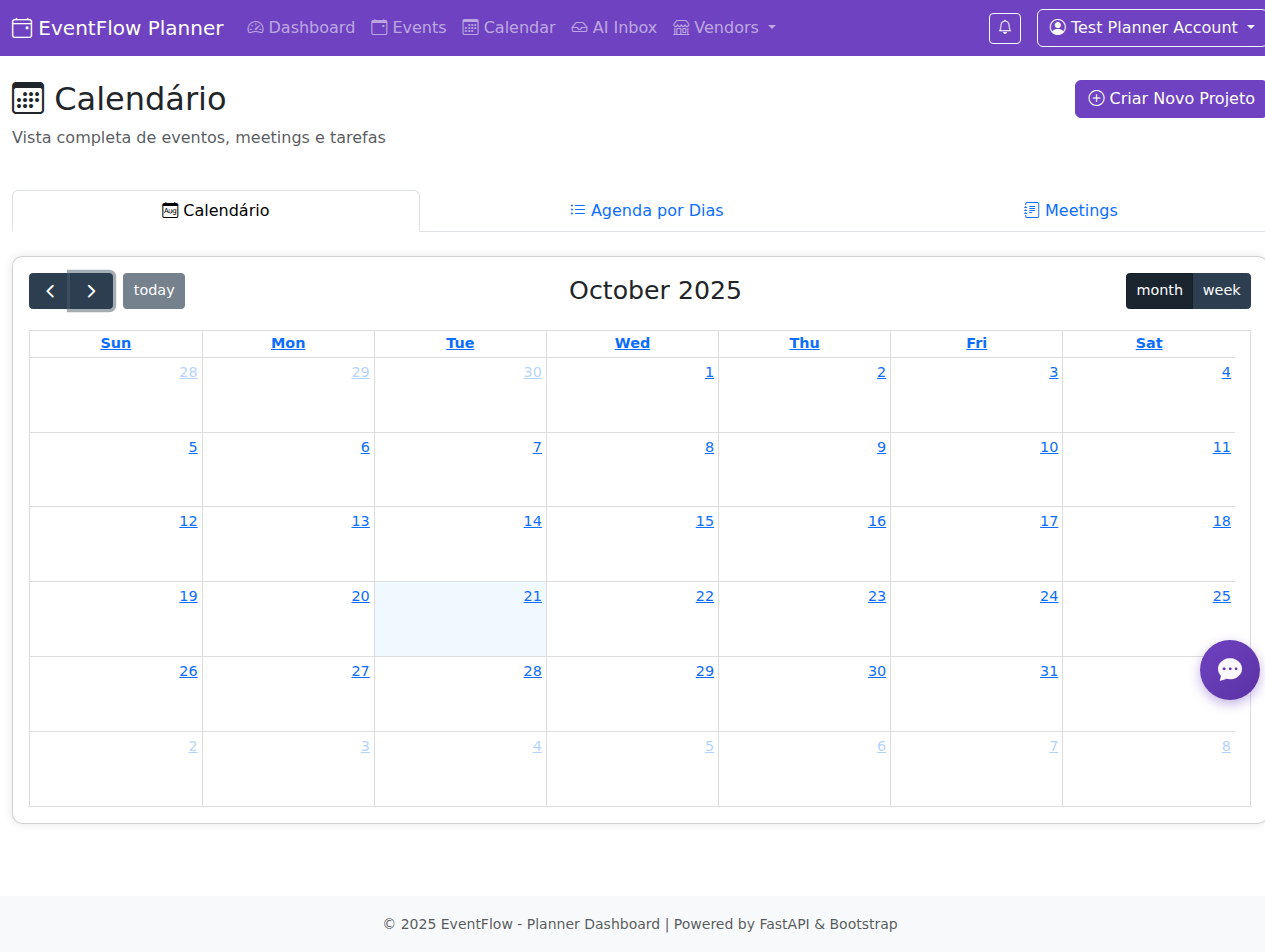Click the Wed column header link
Image resolution: width=1265 pixels, height=952 pixels.
coord(632,344)
